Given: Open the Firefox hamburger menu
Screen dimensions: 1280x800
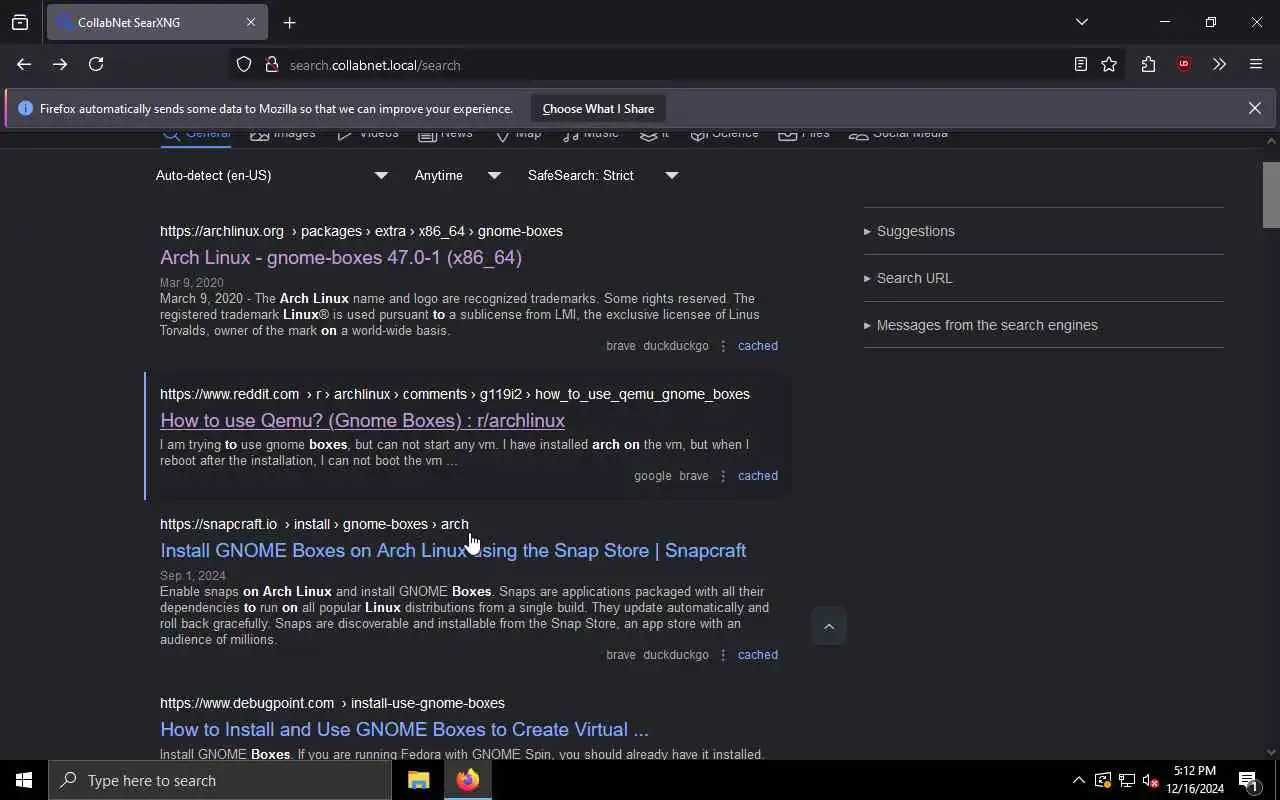Looking at the screenshot, I should tap(1256, 64).
